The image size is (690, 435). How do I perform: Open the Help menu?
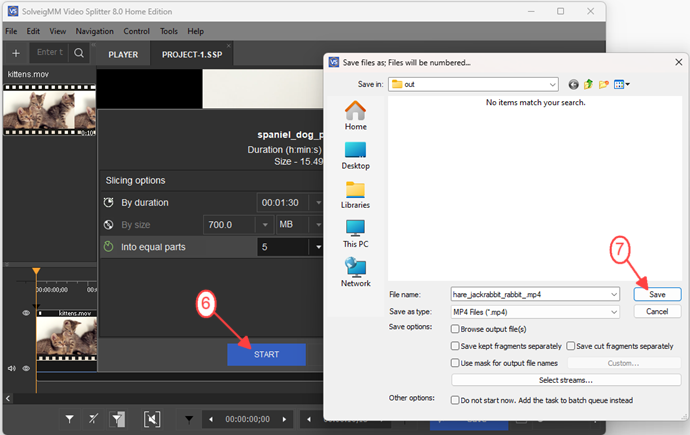coord(195,31)
